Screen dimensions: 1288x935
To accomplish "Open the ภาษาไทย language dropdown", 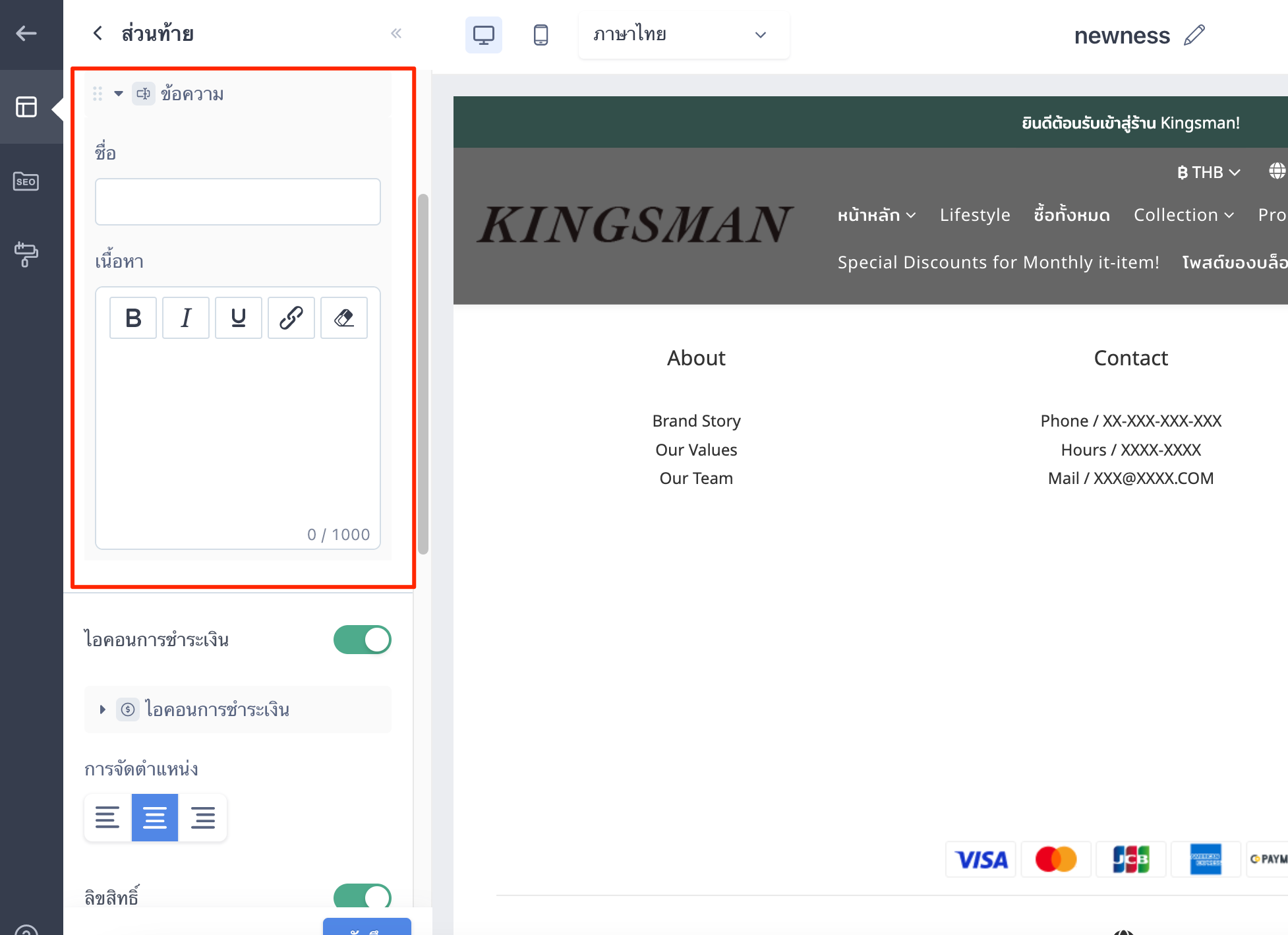I will tap(684, 34).
